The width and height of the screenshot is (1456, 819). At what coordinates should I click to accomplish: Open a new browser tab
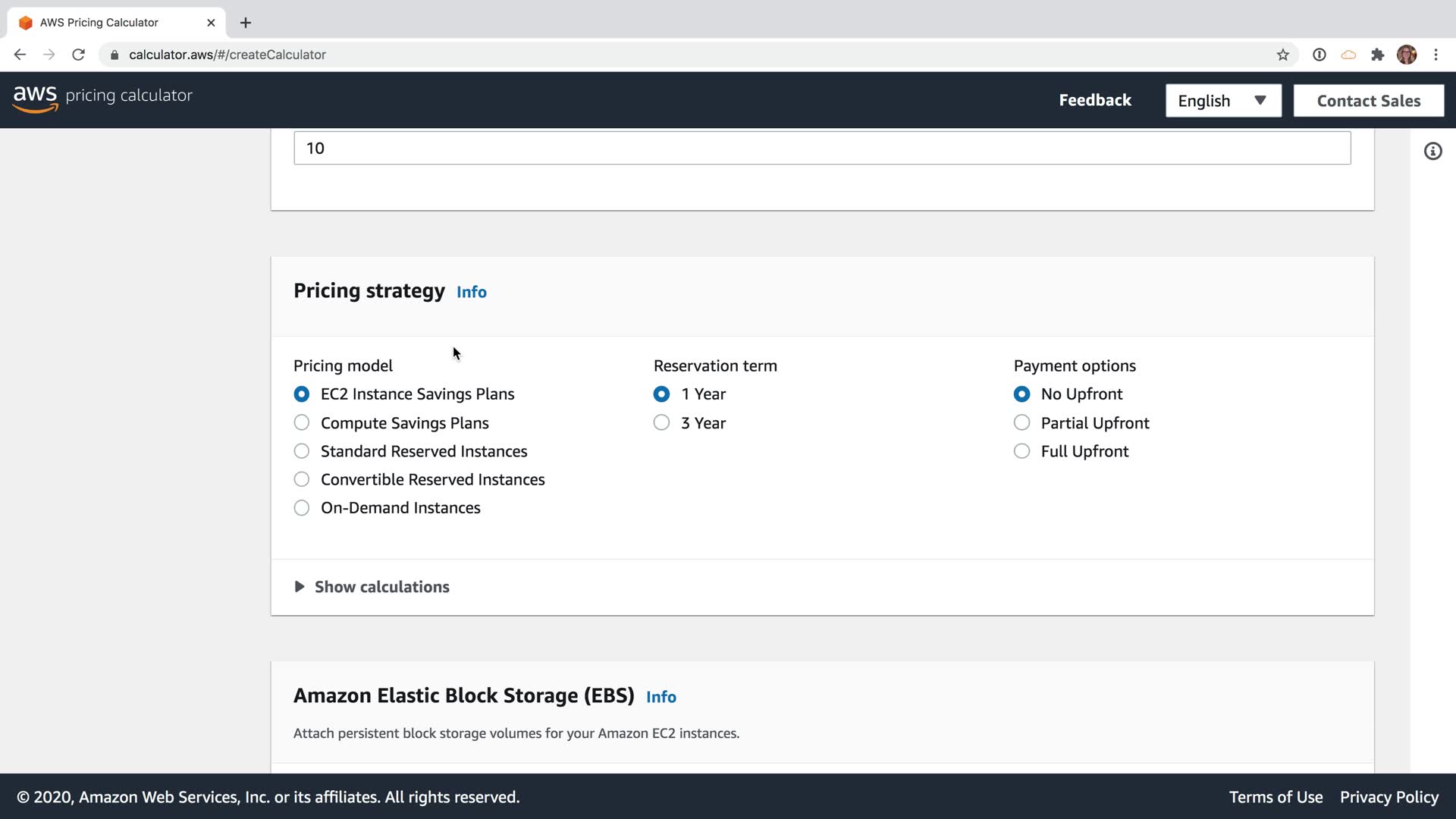[246, 23]
